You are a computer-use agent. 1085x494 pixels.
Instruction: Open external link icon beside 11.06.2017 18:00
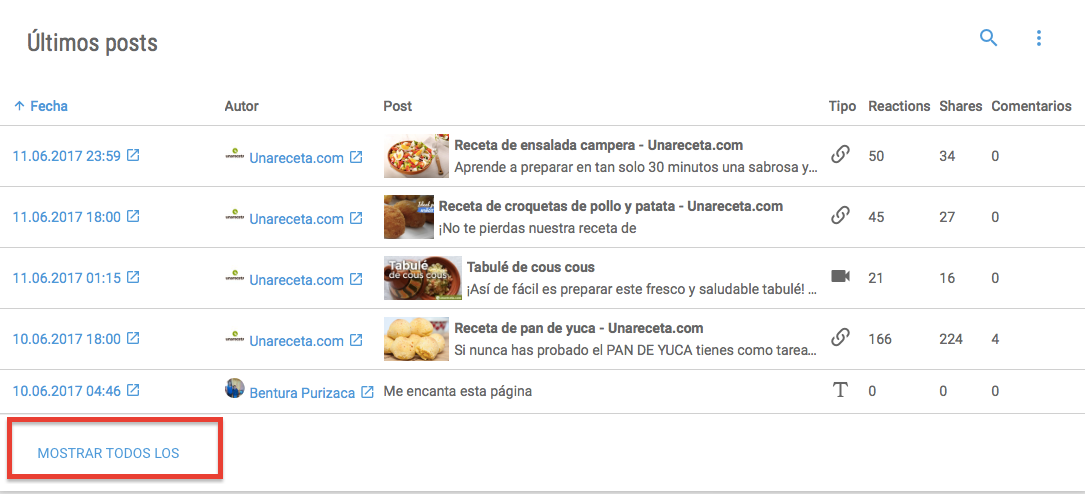[133, 217]
